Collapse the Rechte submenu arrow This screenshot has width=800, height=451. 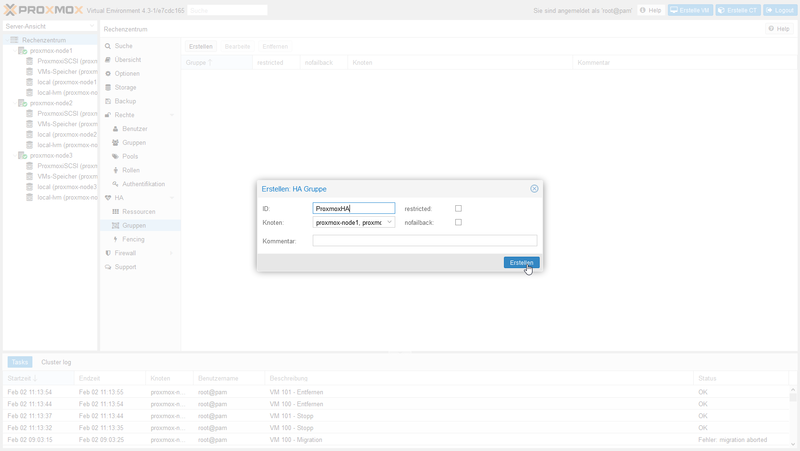(x=172, y=115)
